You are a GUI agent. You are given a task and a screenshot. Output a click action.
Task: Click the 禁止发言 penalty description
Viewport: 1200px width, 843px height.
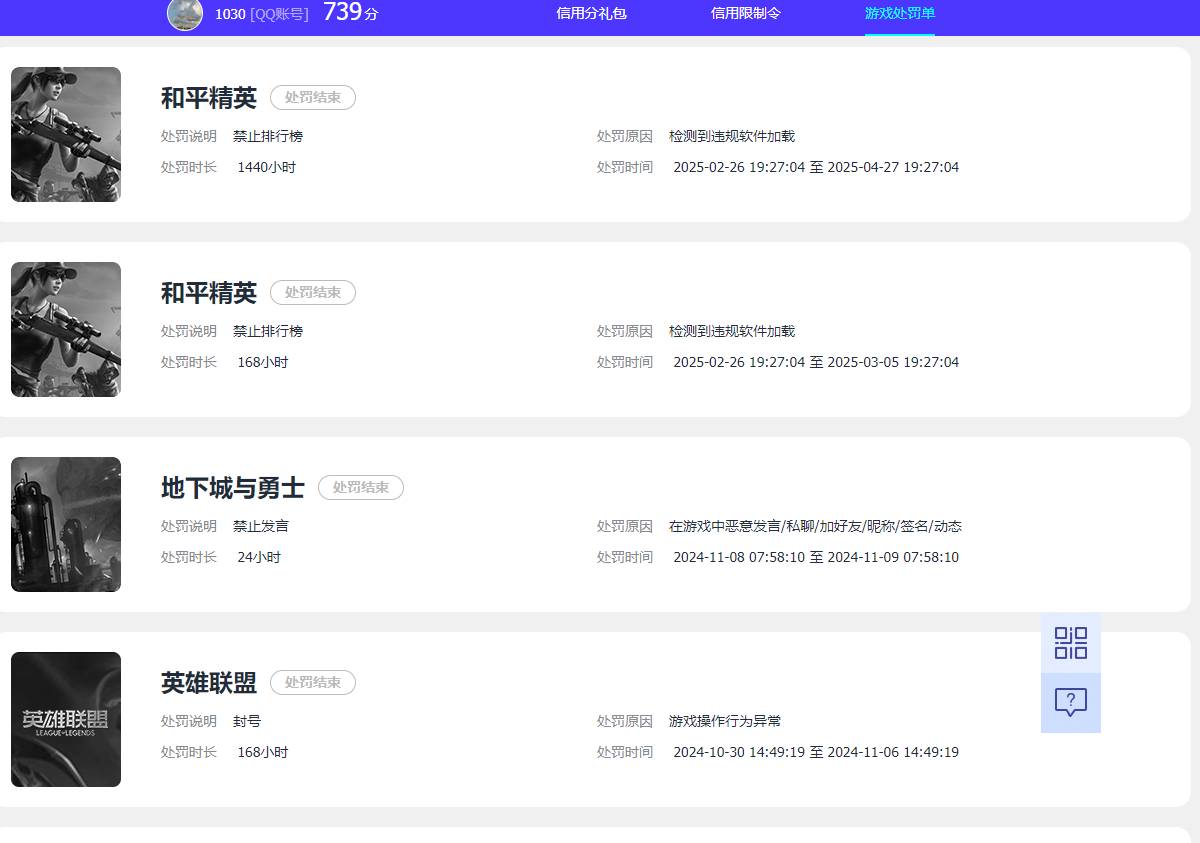[260, 526]
